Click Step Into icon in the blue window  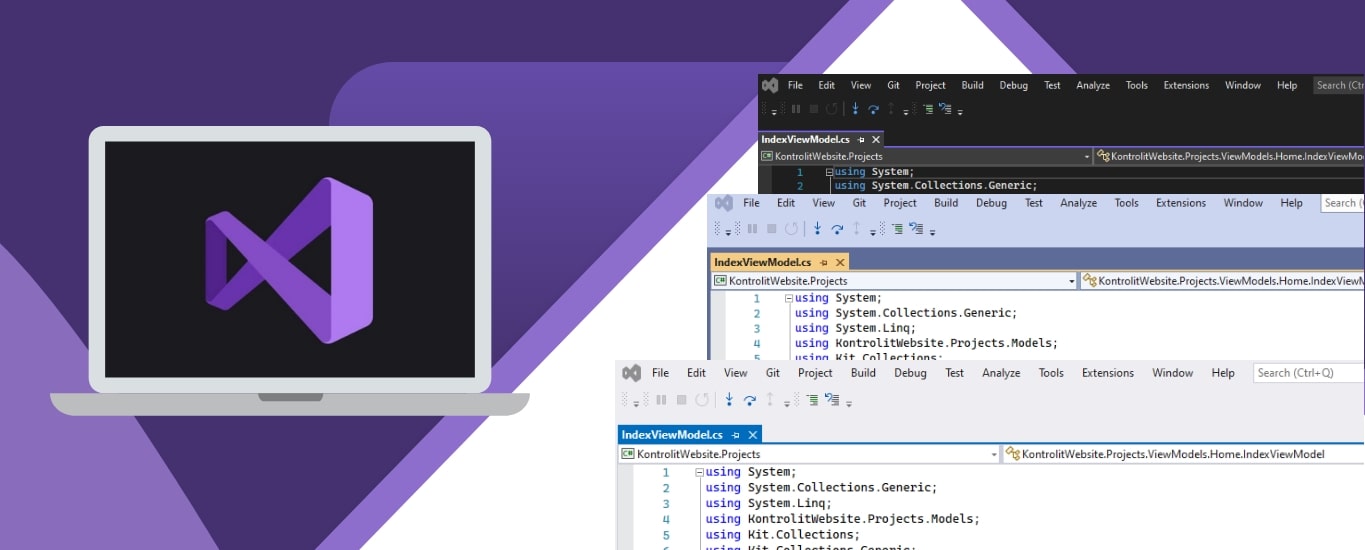point(817,228)
